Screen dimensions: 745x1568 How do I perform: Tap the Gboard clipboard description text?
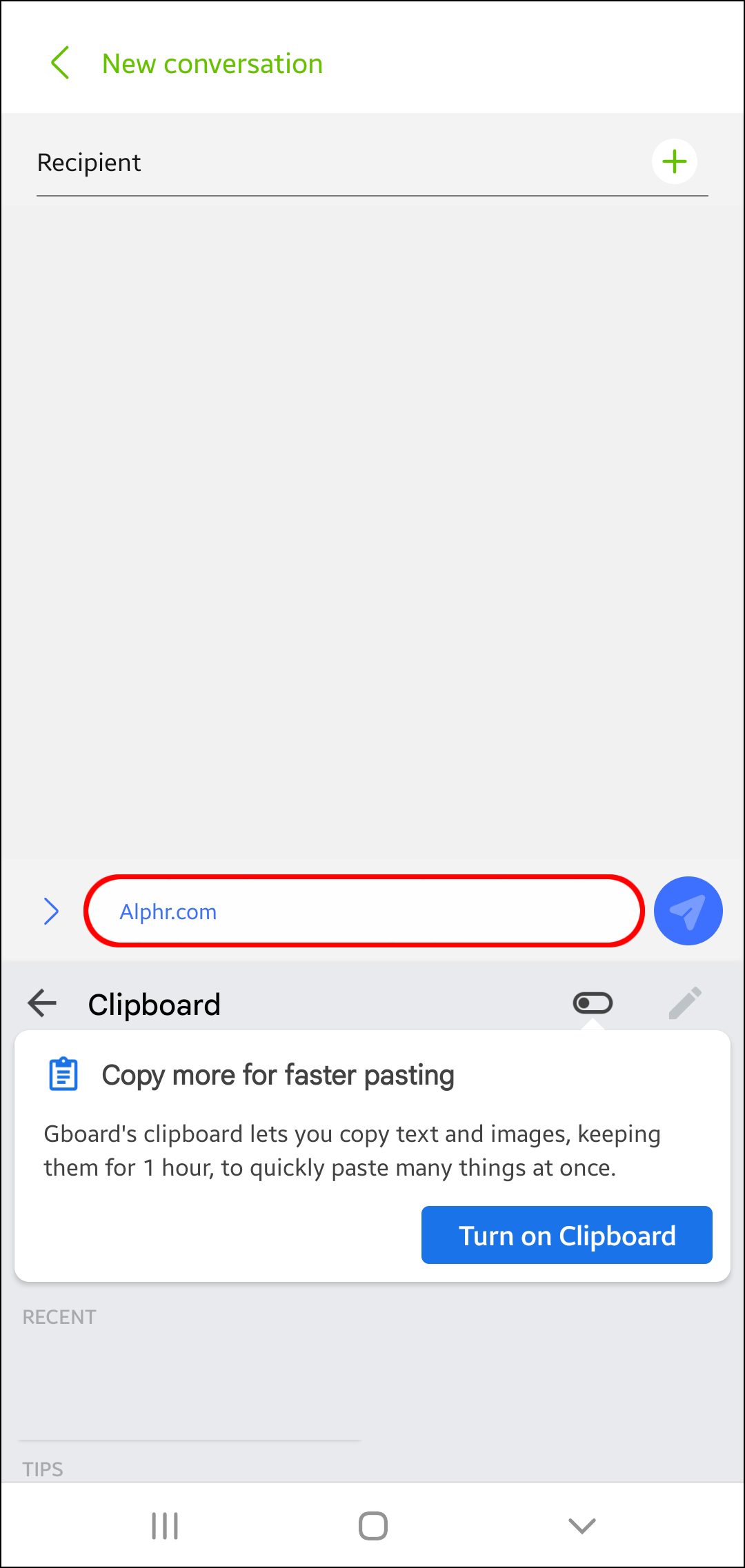tap(352, 1151)
